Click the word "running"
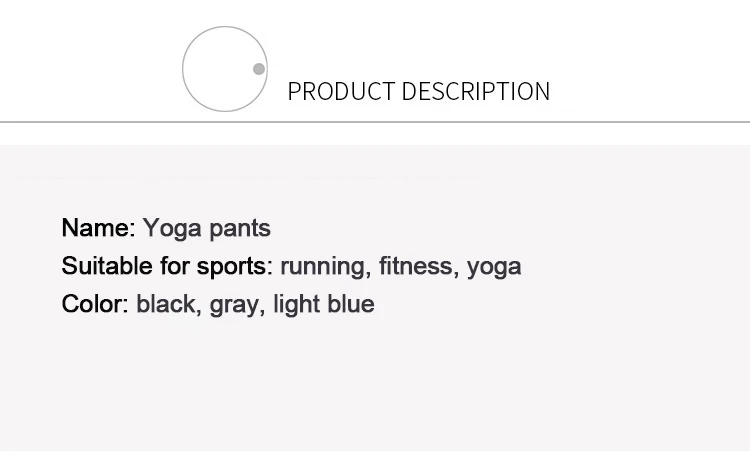750x472 pixels. (x=322, y=266)
